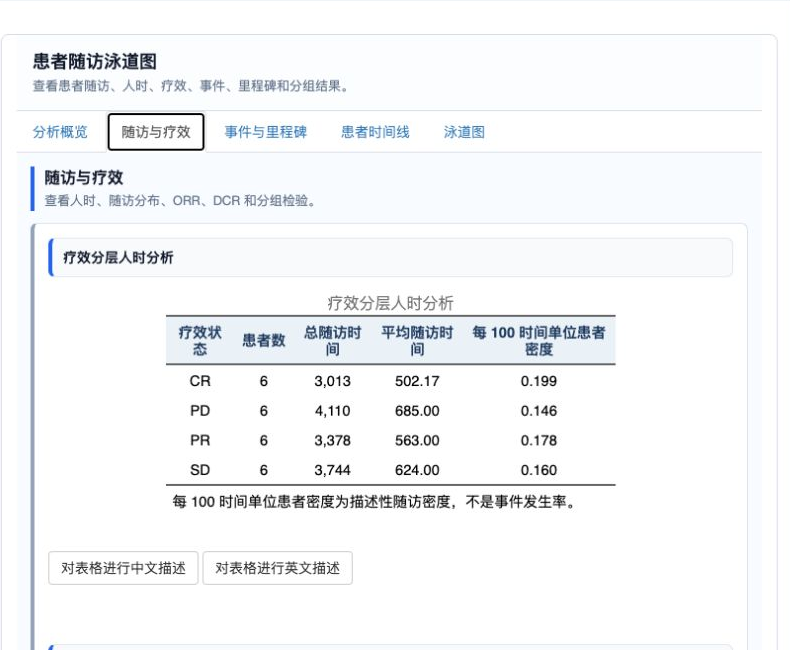
Task: Click mean follow-up value 502.17
Action: point(417,381)
